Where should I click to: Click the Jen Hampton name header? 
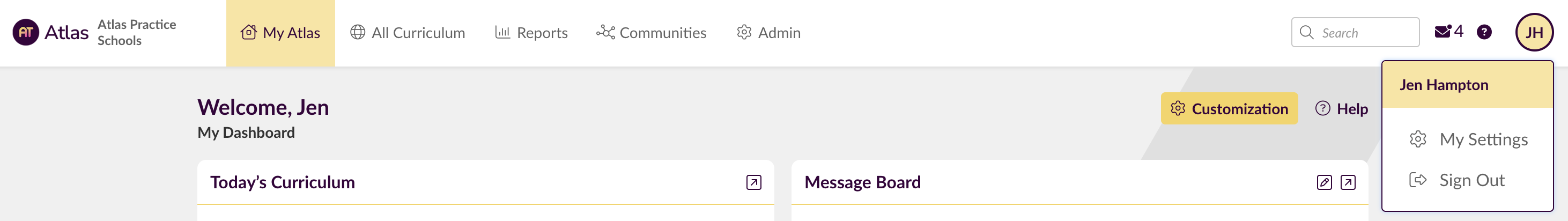(1443, 85)
